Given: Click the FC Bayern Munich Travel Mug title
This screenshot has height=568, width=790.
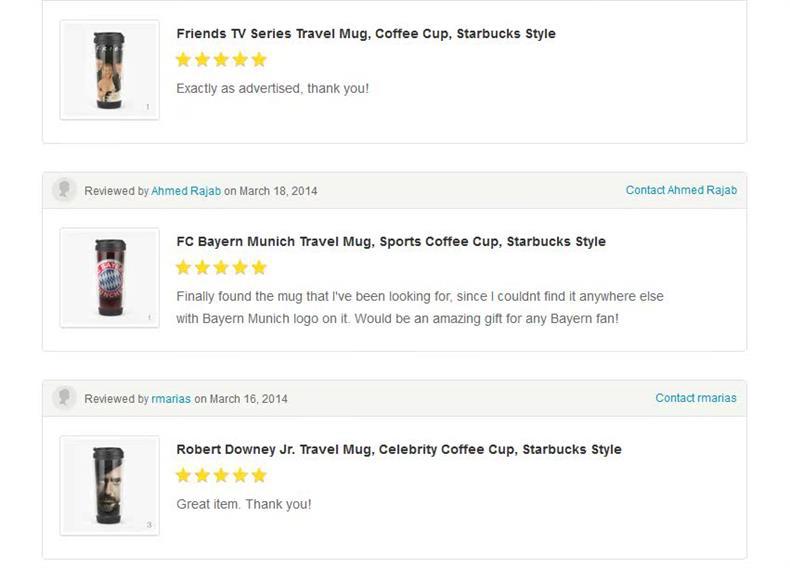Looking at the screenshot, I should click(391, 242).
